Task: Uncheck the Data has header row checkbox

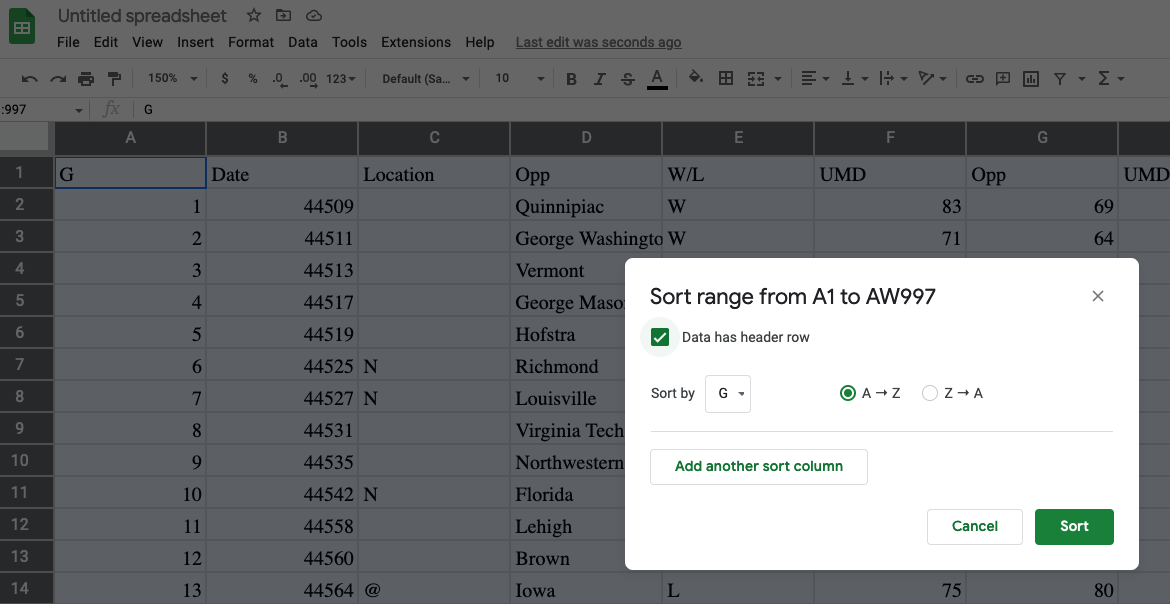Action: click(659, 337)
